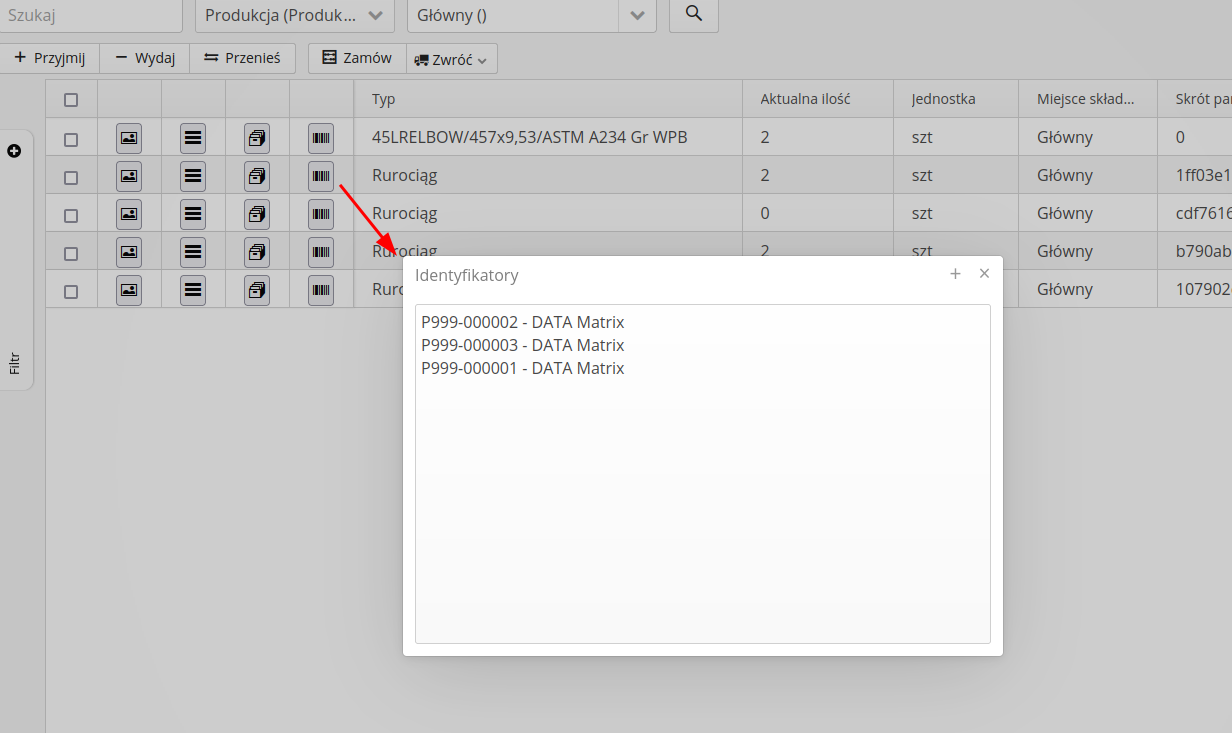Open the Zwróć dropdown menu
The image size is (1232, 733).
click(452, 59)
